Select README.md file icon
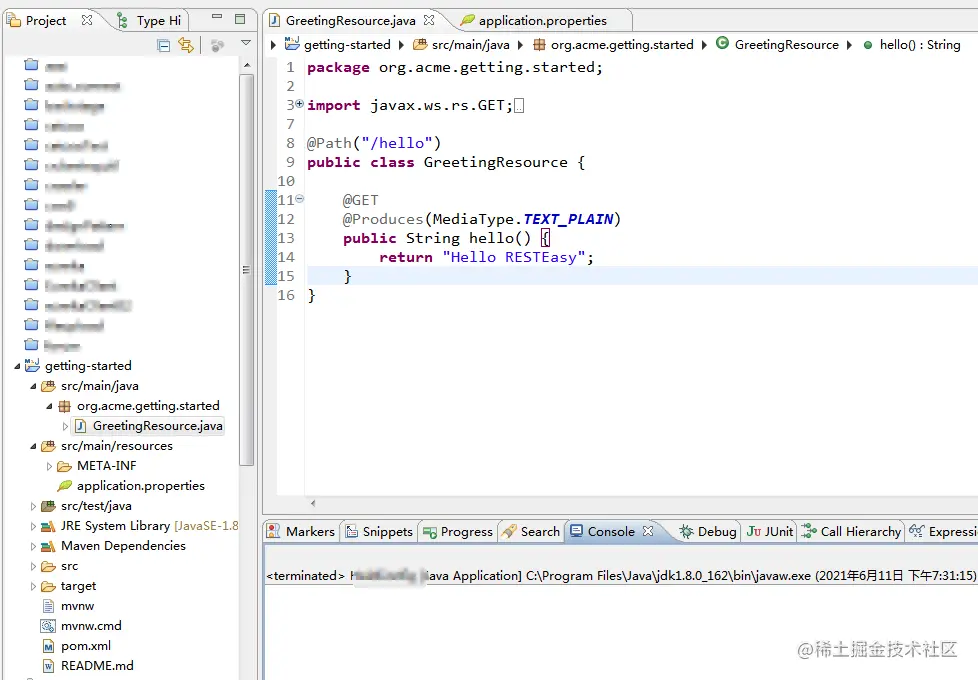Screen dimensions: 978x680 point(48,666)
